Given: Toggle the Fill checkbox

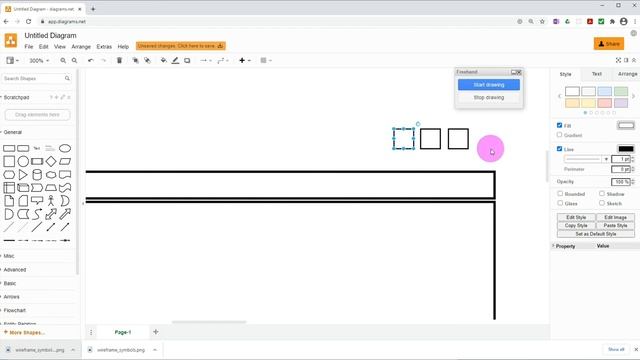Looking at the screenshot, I should click(x=559, y=125).
